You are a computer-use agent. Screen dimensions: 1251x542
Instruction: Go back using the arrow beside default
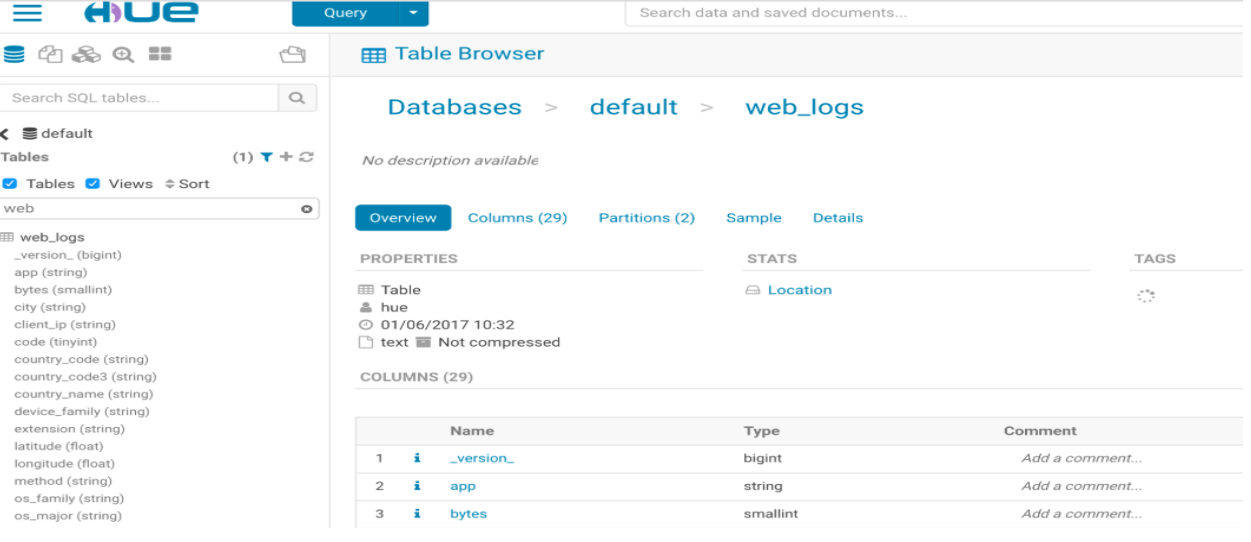point(4,133)
